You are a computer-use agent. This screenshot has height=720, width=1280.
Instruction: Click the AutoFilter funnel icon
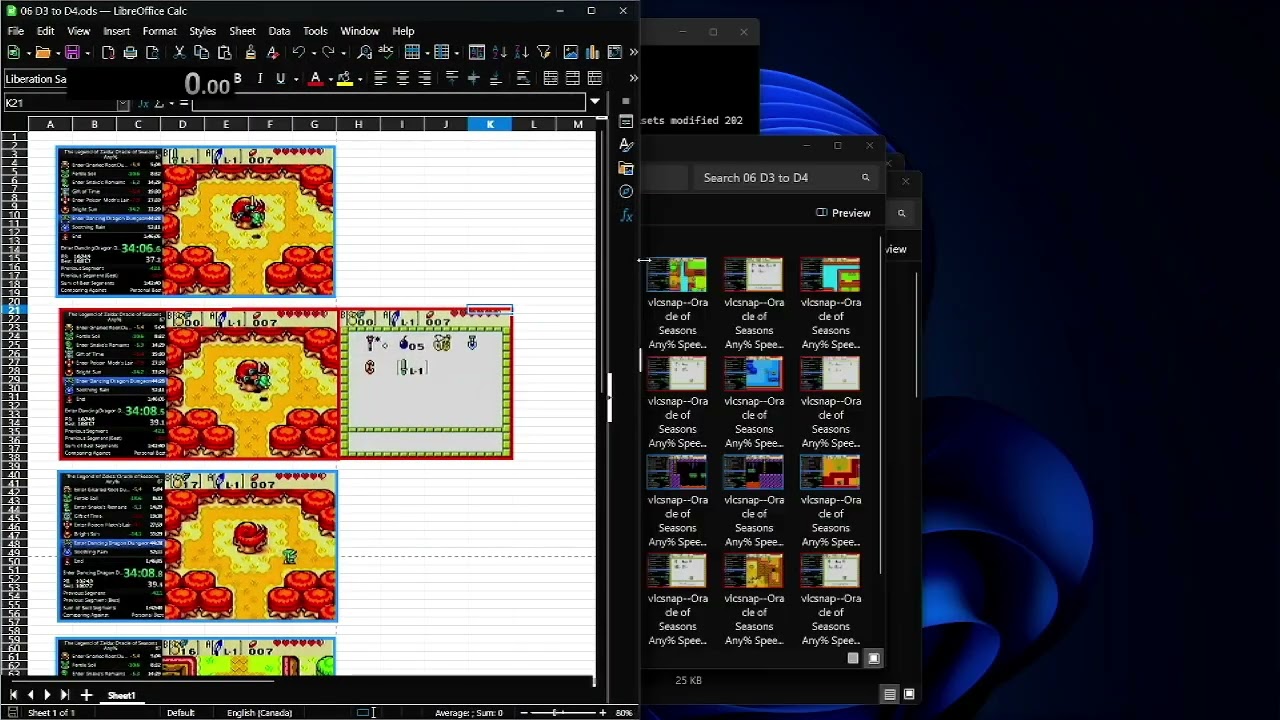(544, 52)
